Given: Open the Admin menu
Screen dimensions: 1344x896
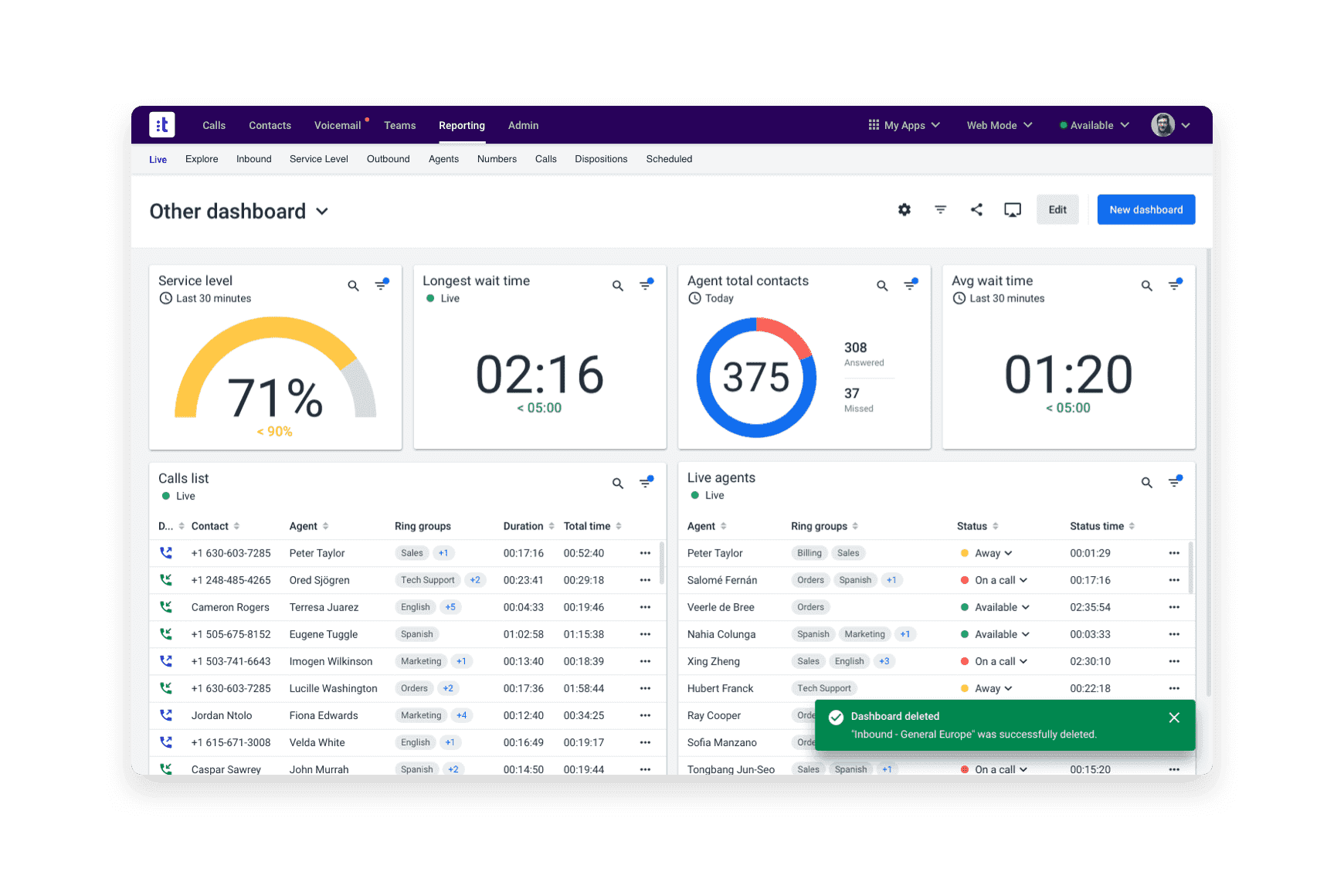Looking at the screenshot, I should point(523,125).
